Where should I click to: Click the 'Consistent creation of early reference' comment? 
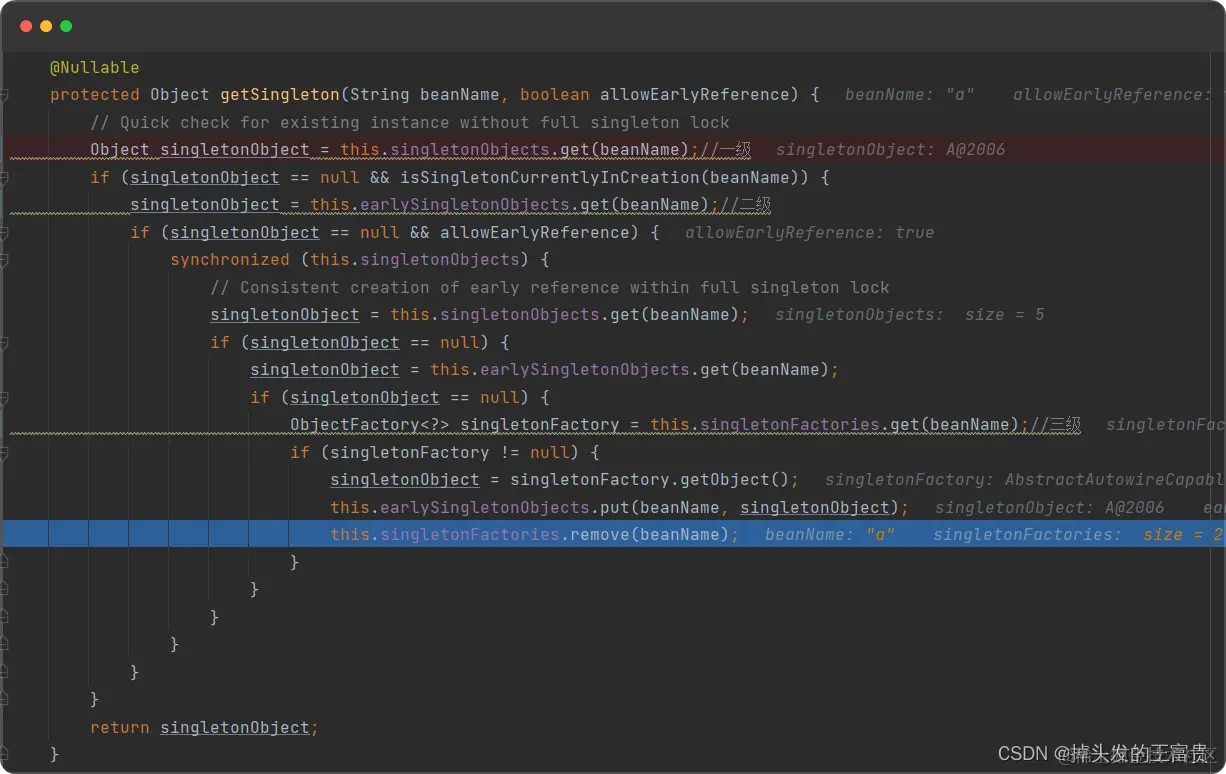tap(550, 287)
